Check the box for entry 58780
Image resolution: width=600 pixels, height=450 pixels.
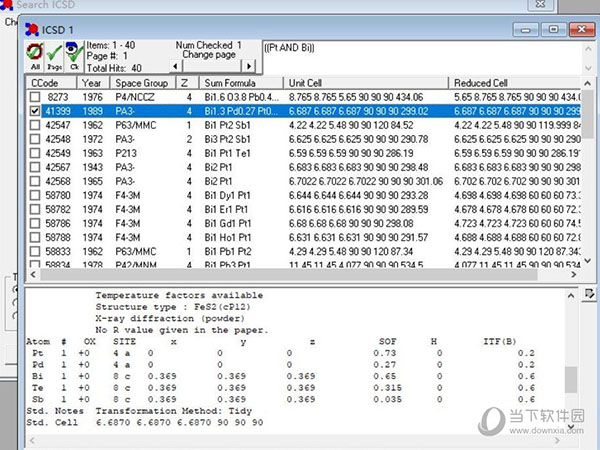35,195
